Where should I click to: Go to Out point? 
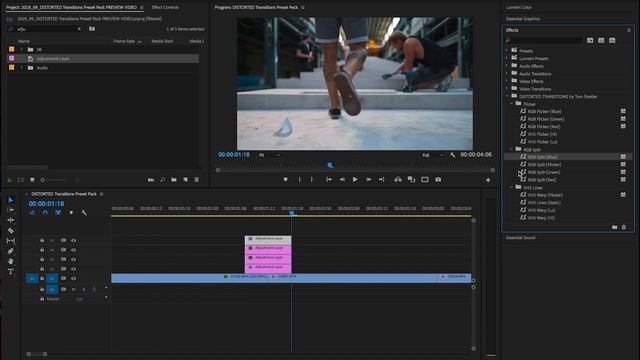(x=382, y=180)
